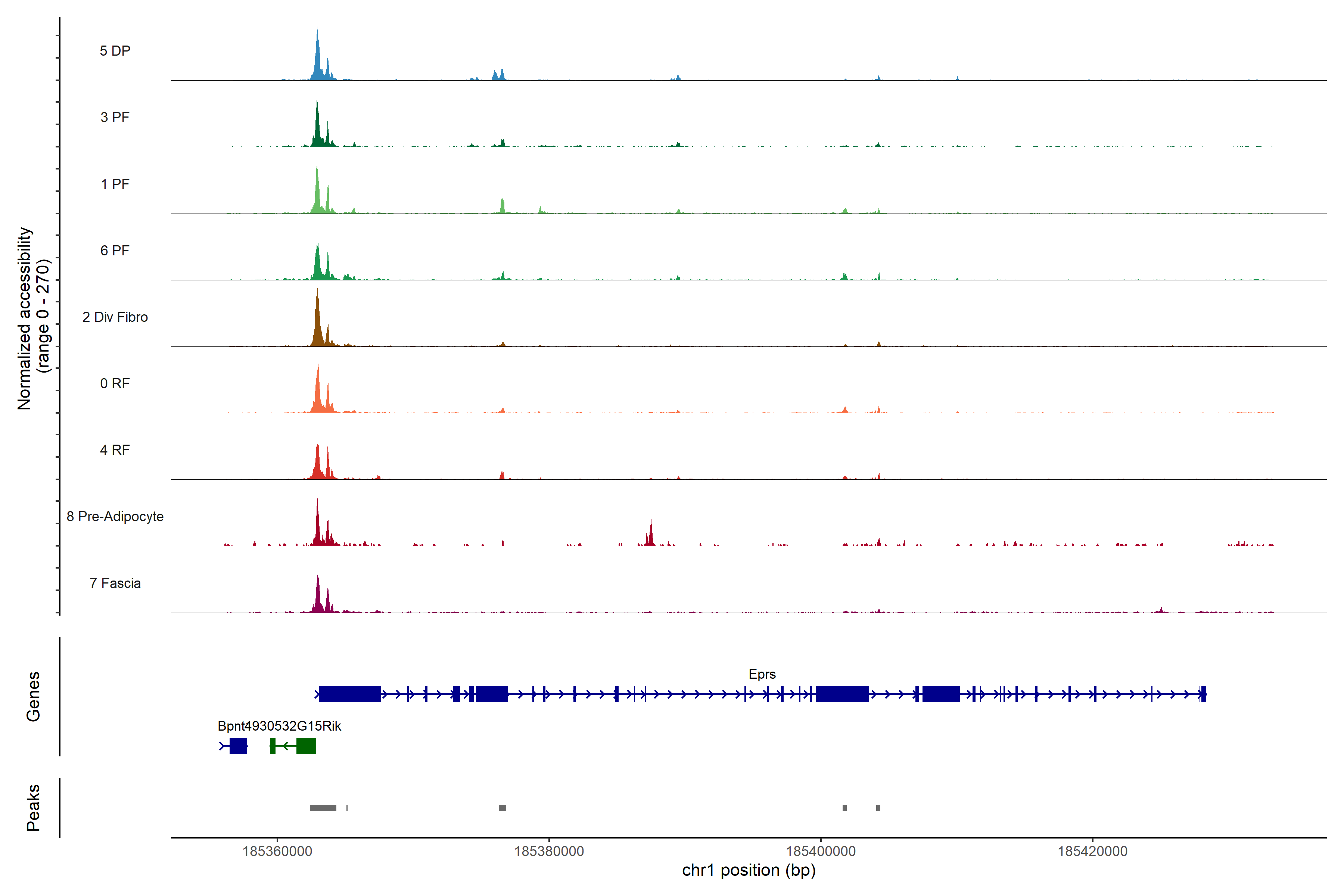Click the chr1 position (bp) axis title
1344x896 pixels.
click(x=749, y=870)
